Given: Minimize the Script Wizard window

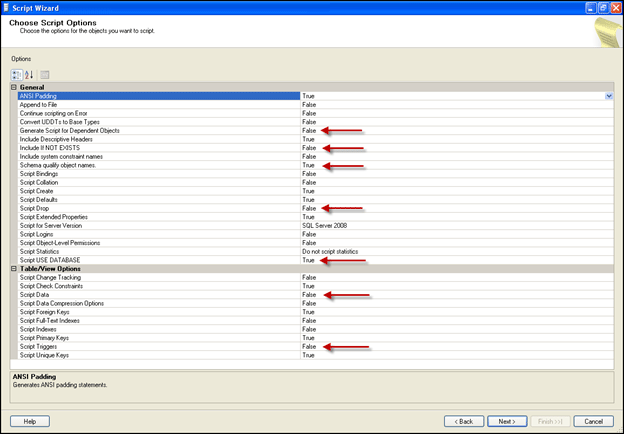Looking at the screenshot, I should coord(591,8).
